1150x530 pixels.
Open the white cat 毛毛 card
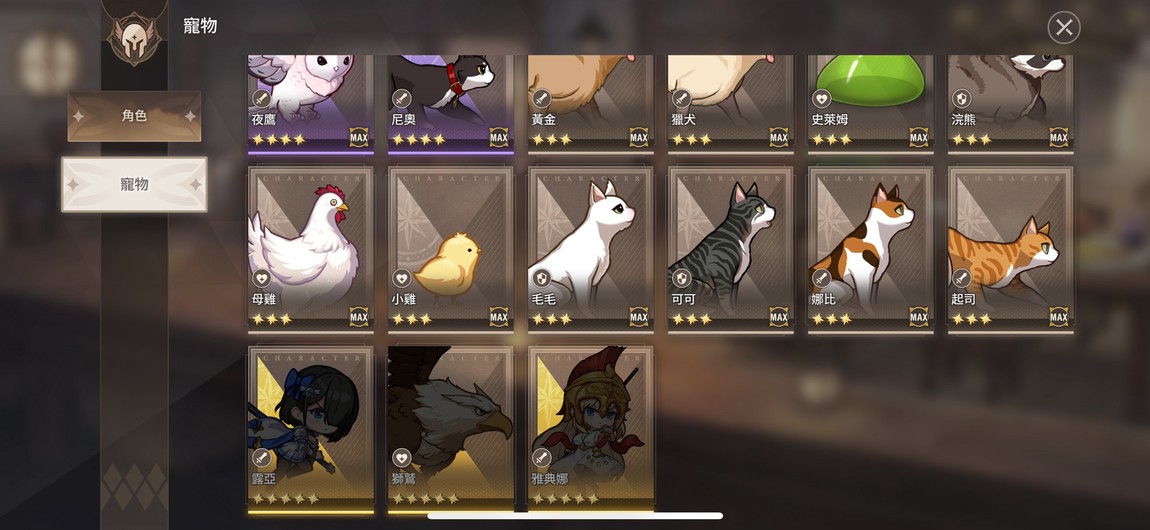point(590,249)
